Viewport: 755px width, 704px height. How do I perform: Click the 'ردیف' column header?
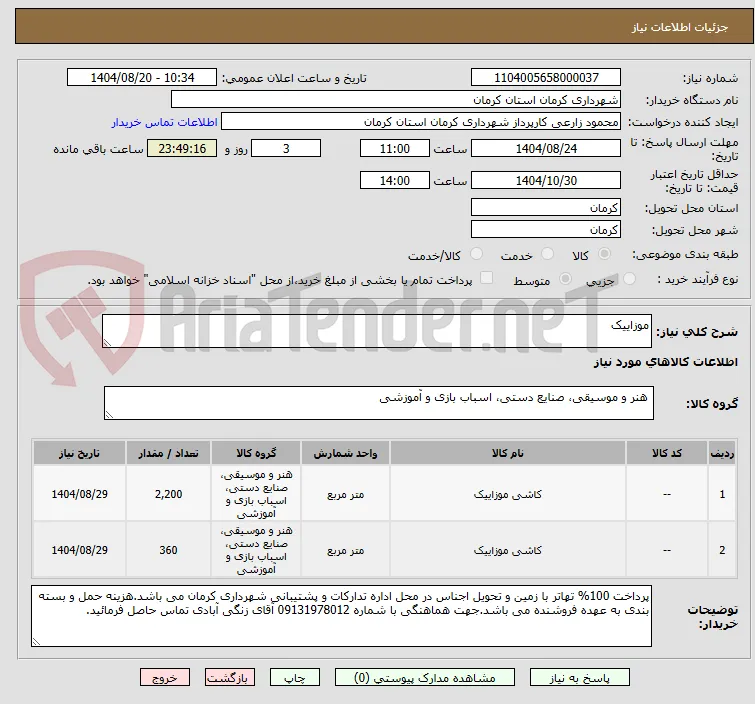click(x=722, y=454)
